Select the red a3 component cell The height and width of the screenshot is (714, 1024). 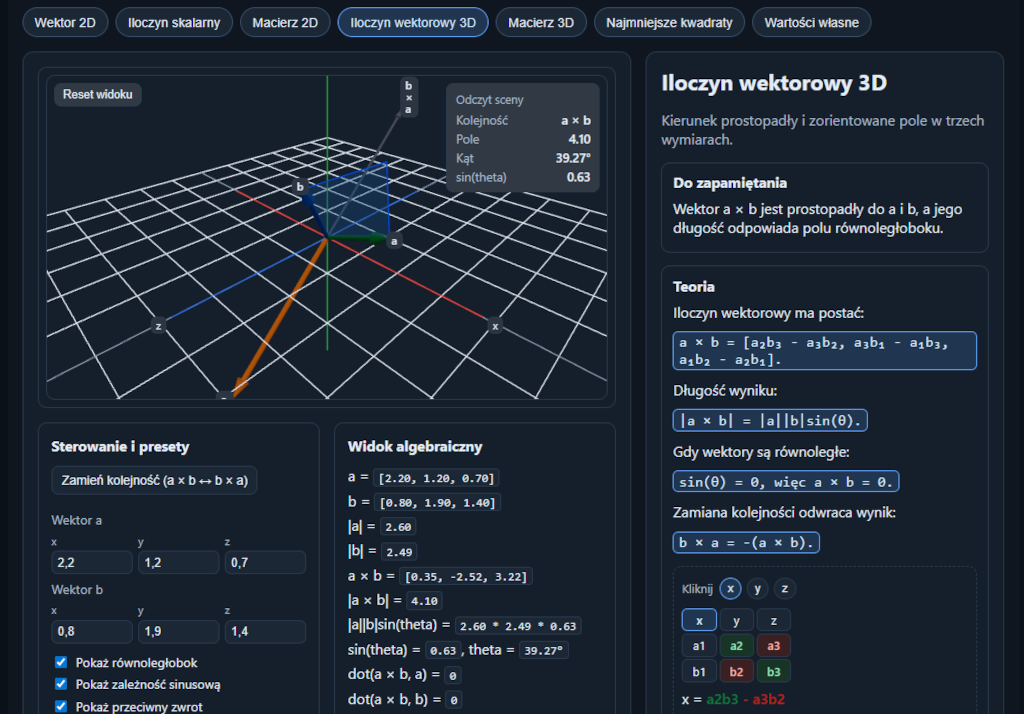click(774, 646)
